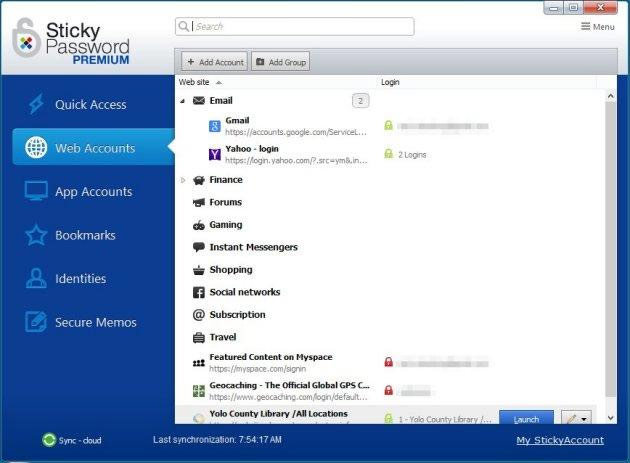Open the Menu hamburger button
The width and height of the screenshot is (630, 463).
[597, 27]
